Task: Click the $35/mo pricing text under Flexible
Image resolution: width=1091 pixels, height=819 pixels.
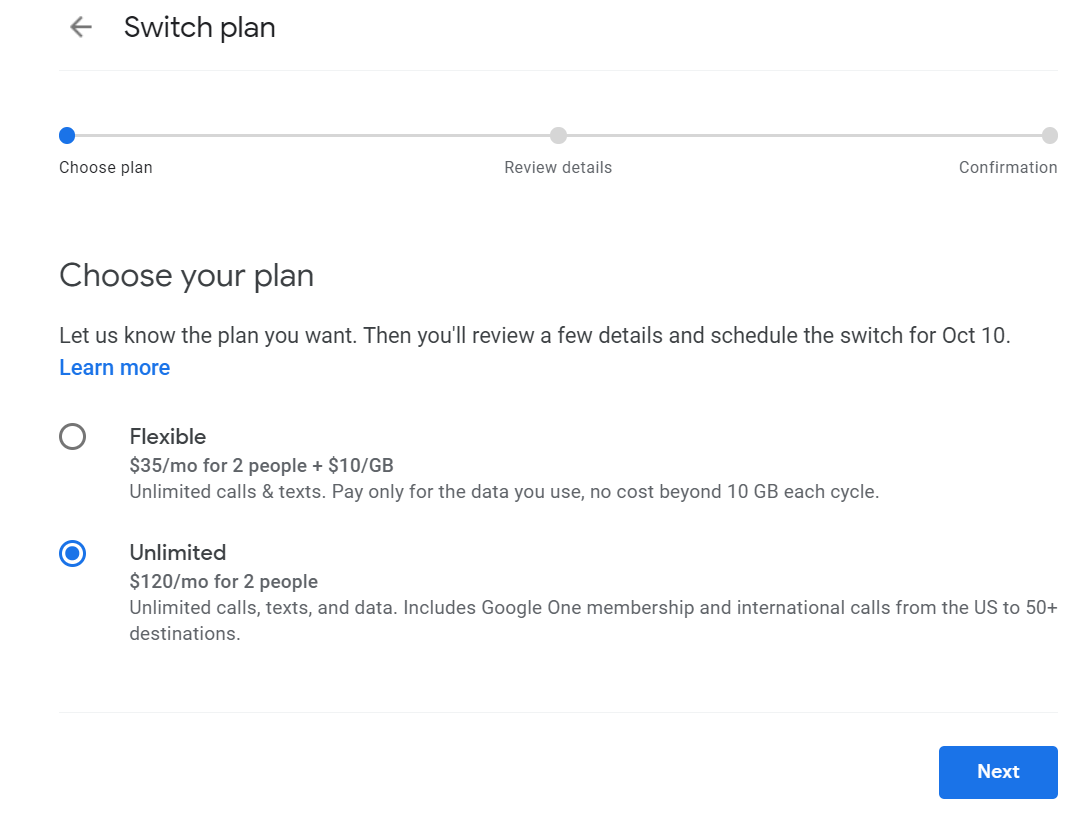Action: (x=261, y=465)
